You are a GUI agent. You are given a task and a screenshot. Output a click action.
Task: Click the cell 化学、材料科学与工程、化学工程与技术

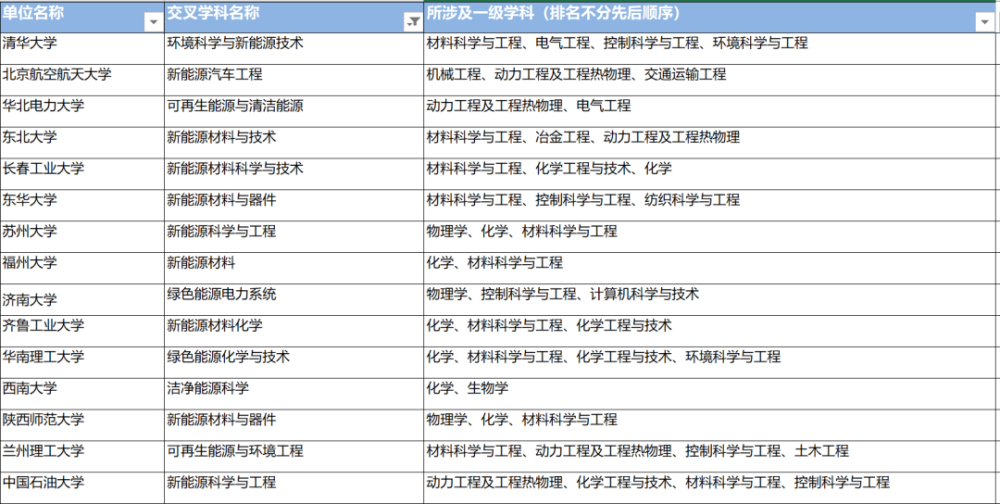tap(709, 330)
